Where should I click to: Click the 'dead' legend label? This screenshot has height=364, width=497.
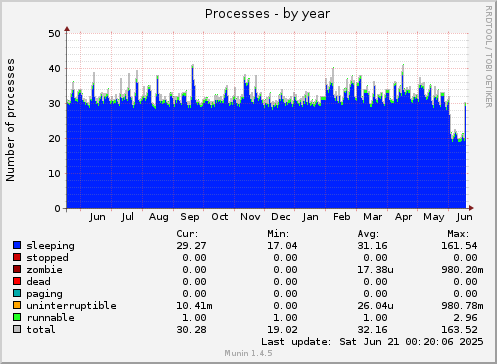coord(39,282)
